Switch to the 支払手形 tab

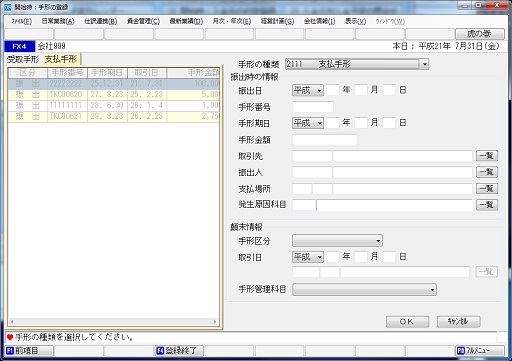coord(61,59)
